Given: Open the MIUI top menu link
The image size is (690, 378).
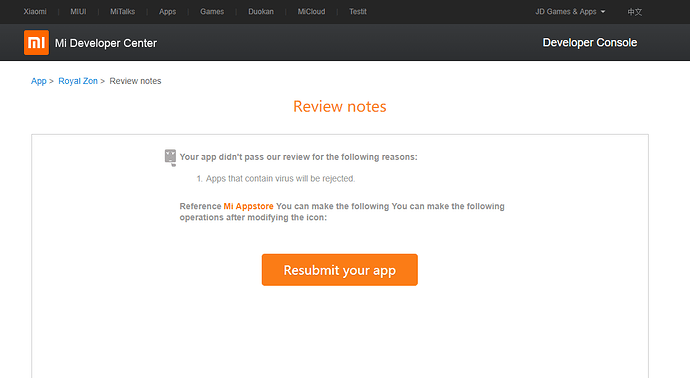Looking at the screenshot, I should pos(78,12).
